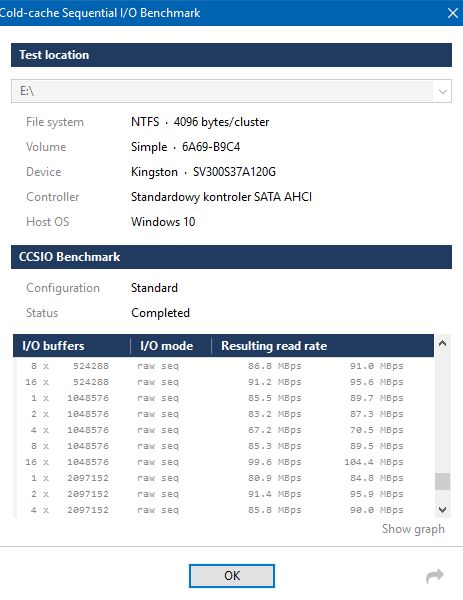Click the CCSIO Benchmark section header
Viewport: 463px width, 600px height.
point(231,257)
